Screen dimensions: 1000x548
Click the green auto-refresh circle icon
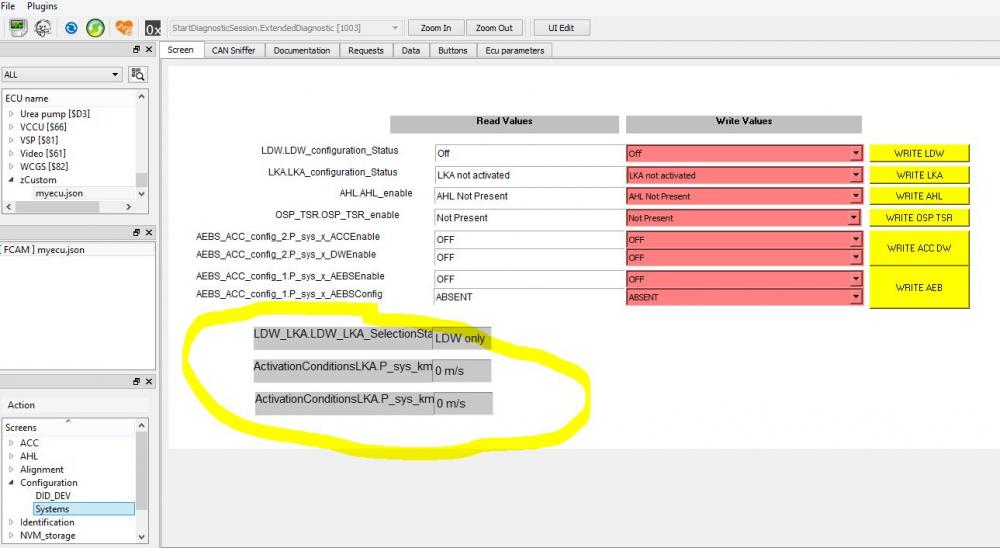click(x=95, y=27)
